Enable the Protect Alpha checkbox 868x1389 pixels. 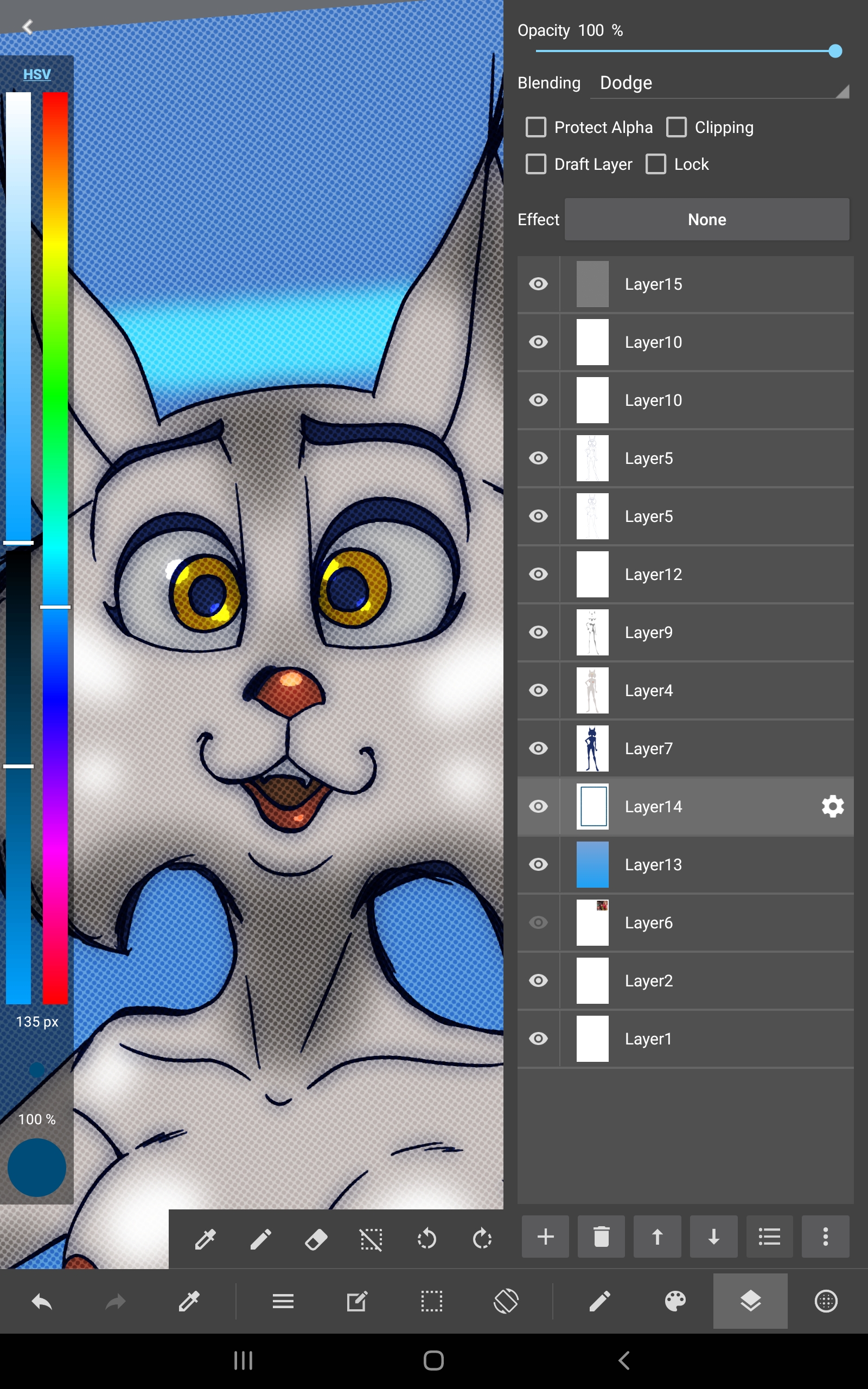point(535,127)
